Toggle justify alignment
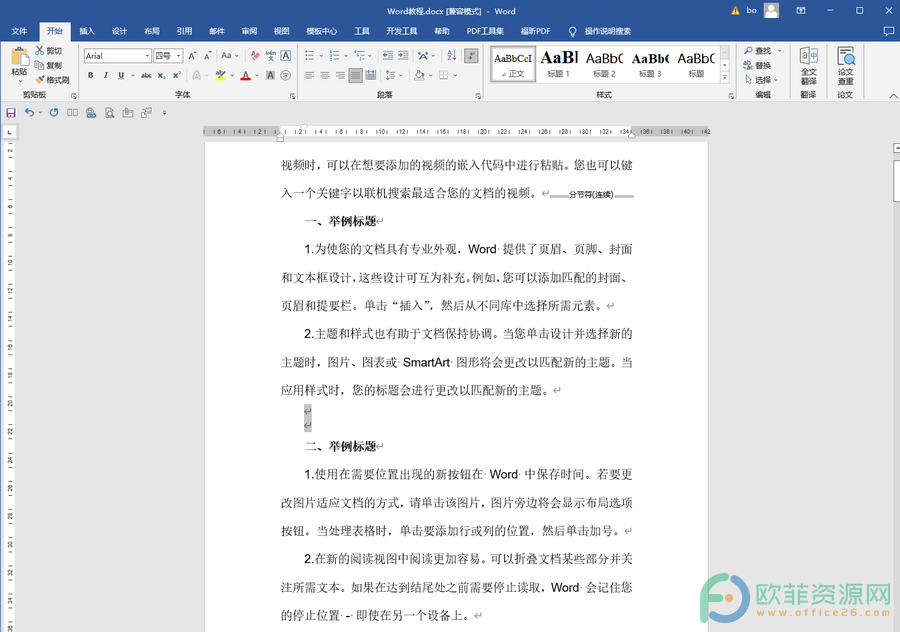This screenshot has height=632, width=900. click(x=355, y=75)
